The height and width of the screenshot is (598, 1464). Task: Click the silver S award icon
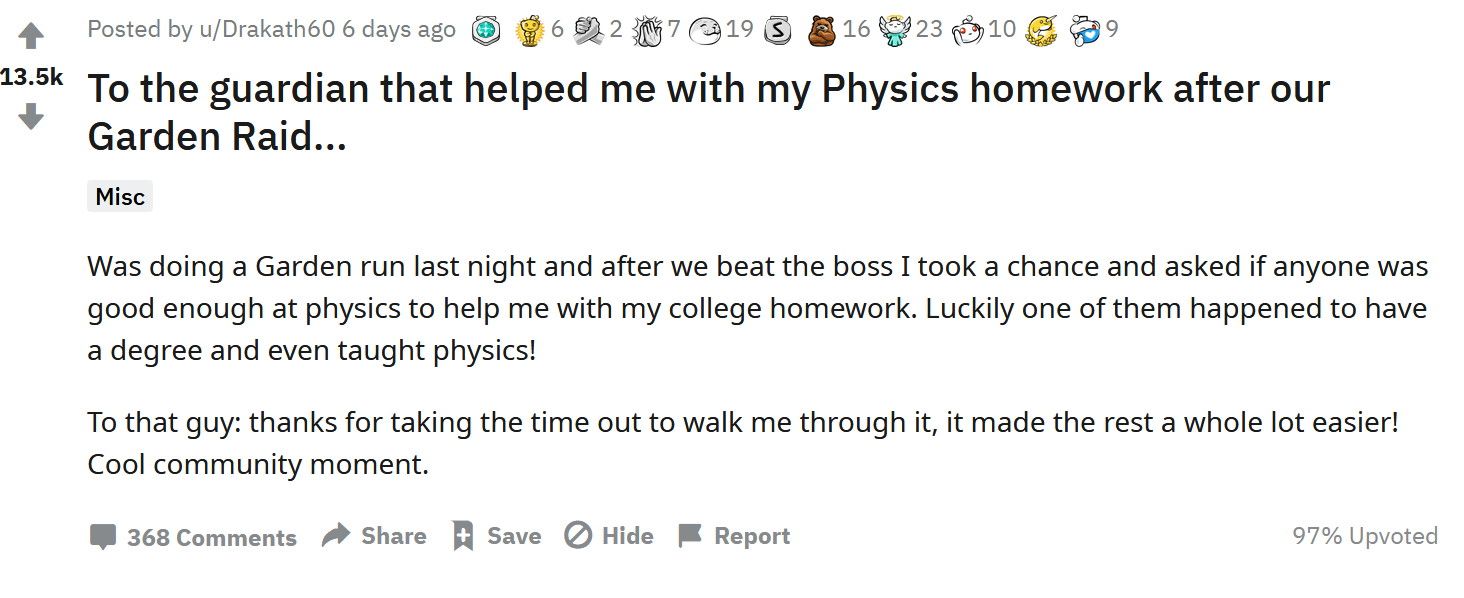tap(778, 31)
